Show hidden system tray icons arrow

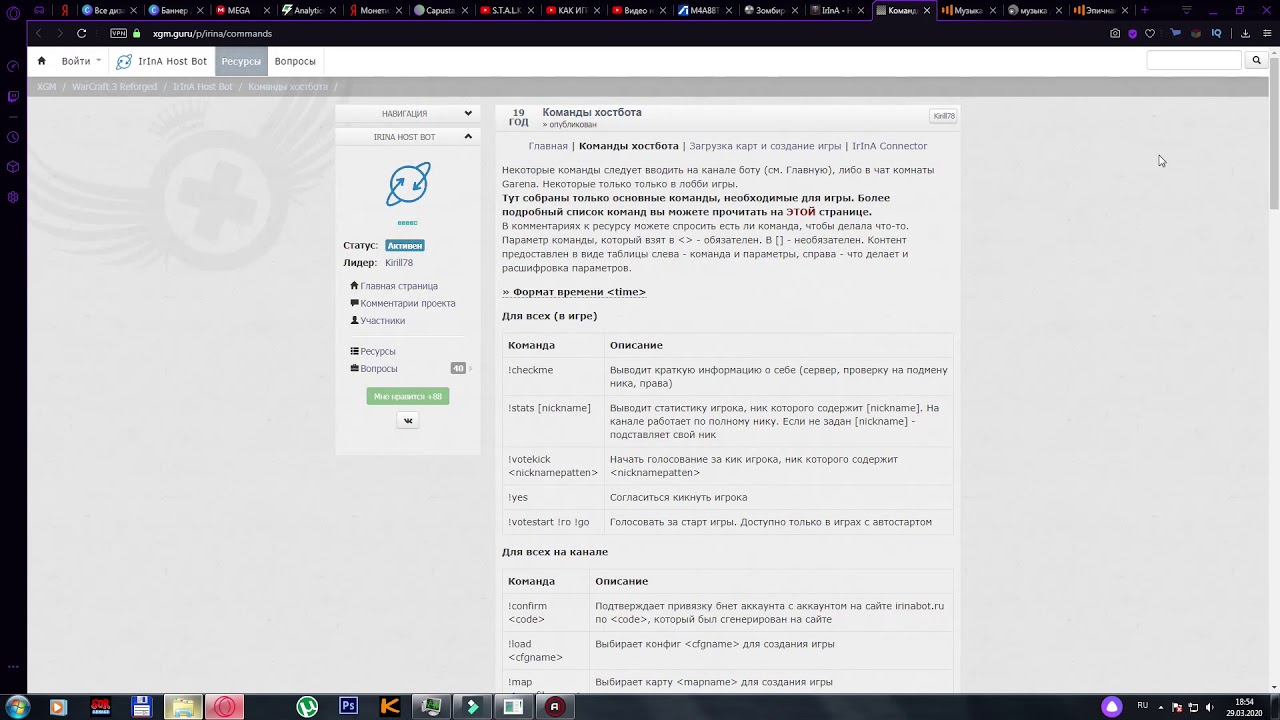(1159, 707)
